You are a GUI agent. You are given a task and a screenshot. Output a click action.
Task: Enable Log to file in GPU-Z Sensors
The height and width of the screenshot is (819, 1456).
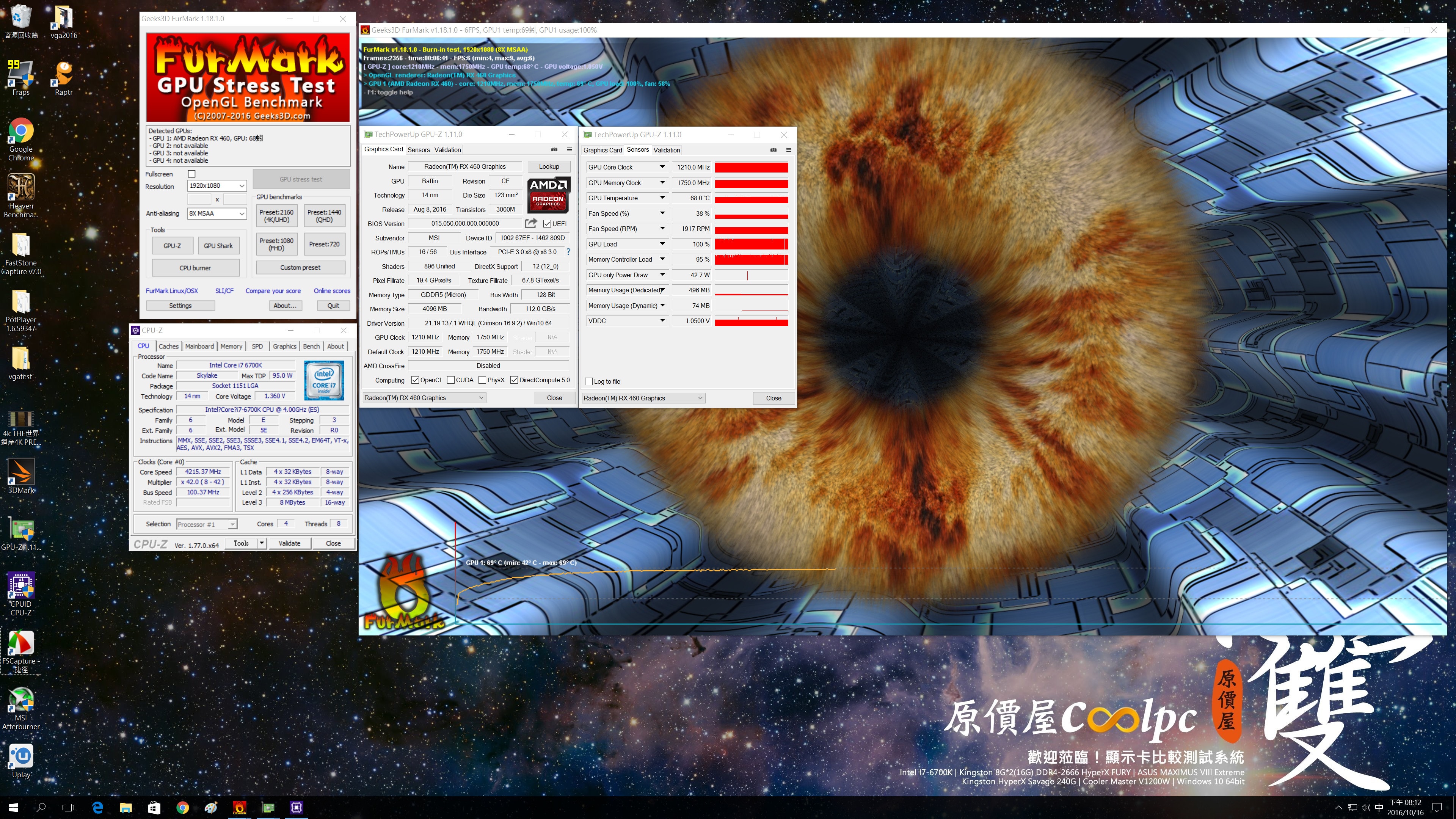point(589,381)
